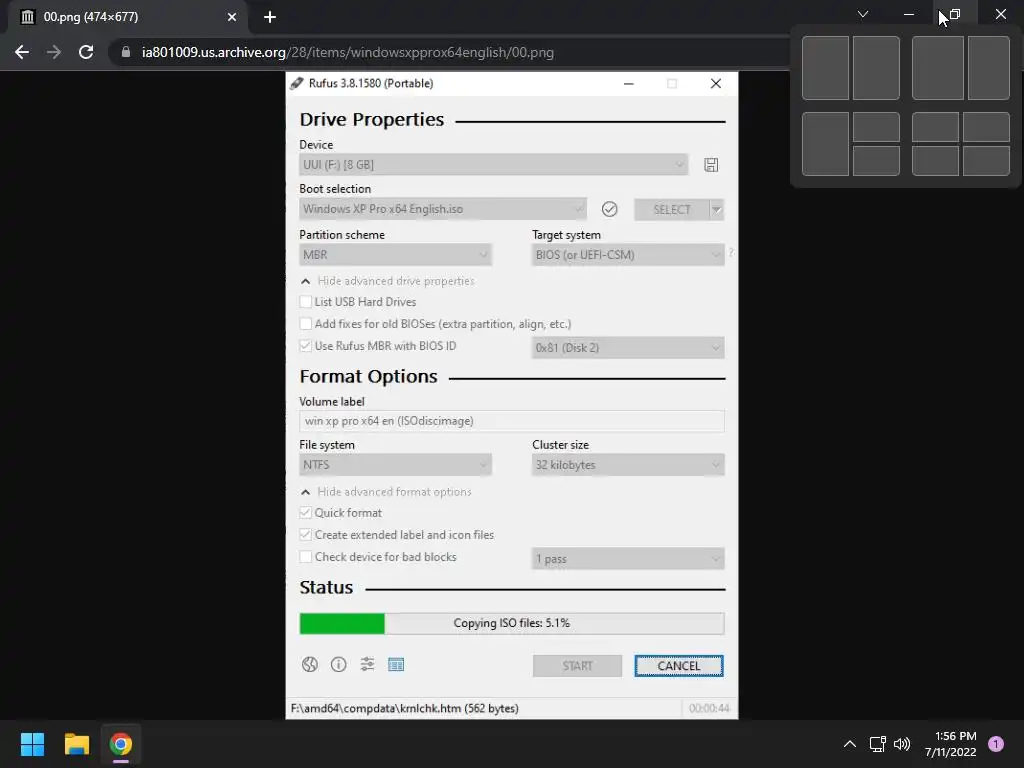Open the Rufus About info icon
The image size is (1024, 768).
point(338,664)
